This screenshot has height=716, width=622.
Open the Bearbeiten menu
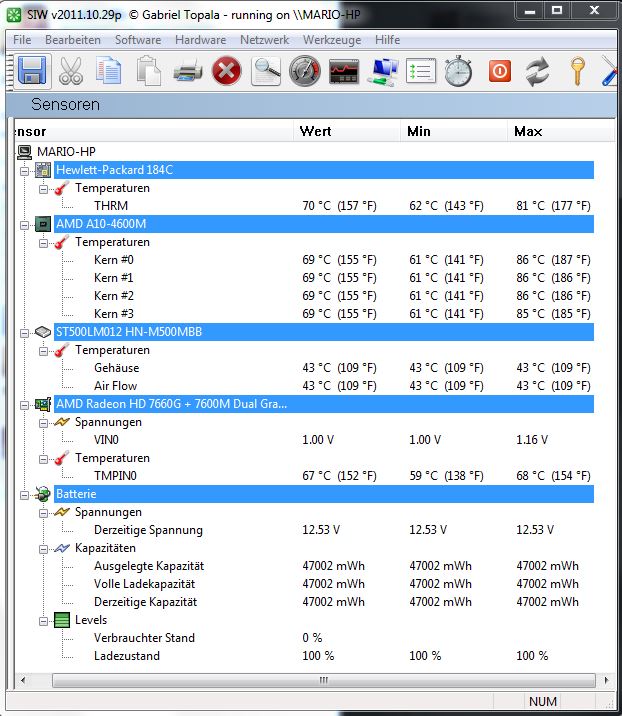(73, 40)
